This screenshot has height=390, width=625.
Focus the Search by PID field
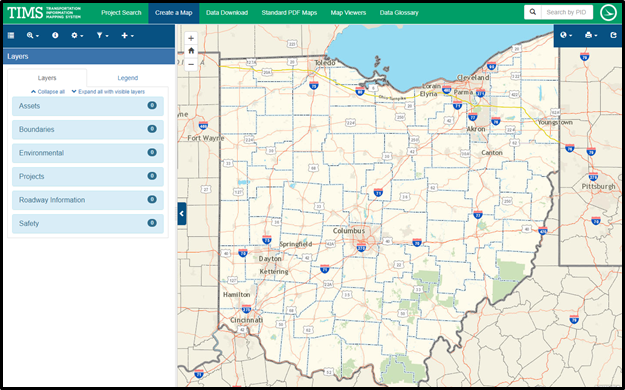tap(567, 12)
